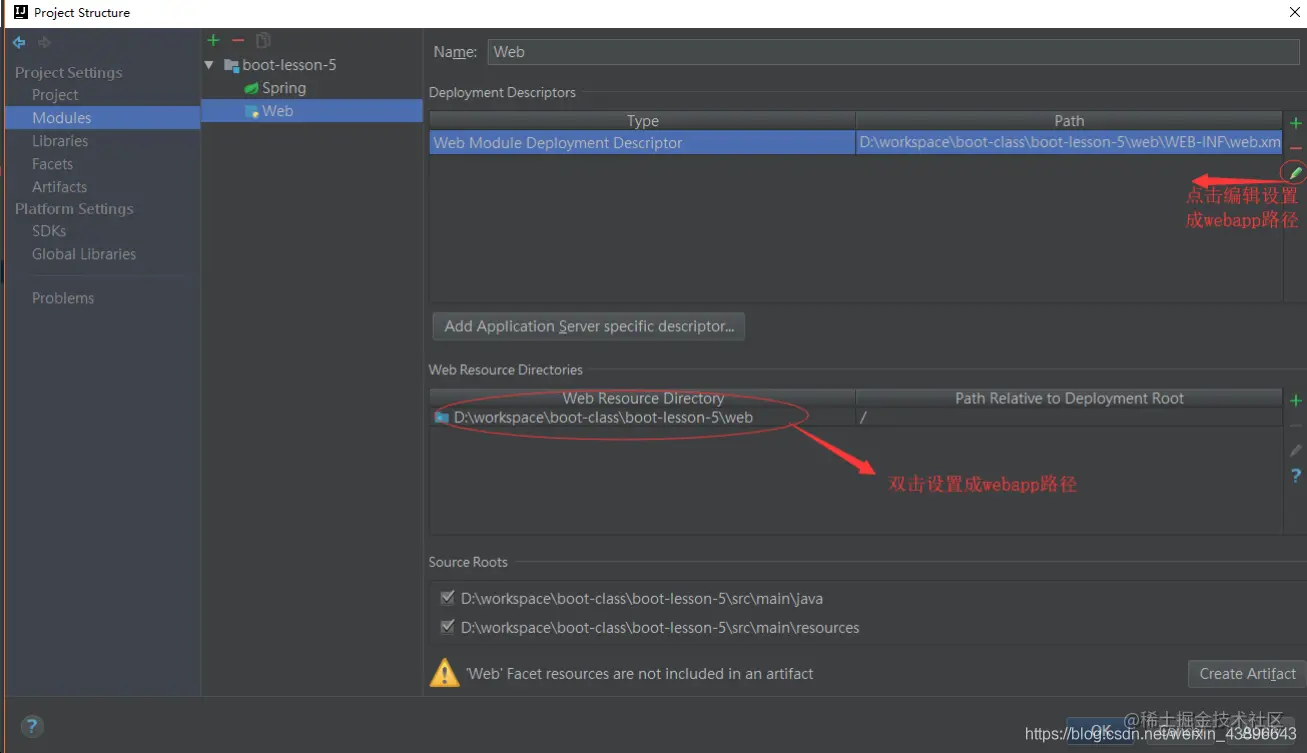Open help for web resource directories
Screen dimensions: 1307x753
tap(1296, 476)
